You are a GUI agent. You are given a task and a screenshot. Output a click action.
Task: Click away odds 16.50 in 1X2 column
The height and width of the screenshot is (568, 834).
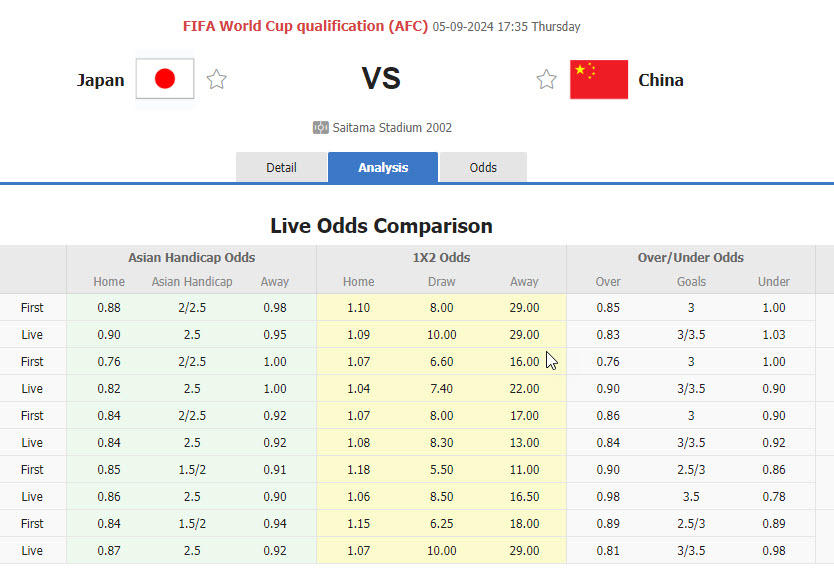[524, 497]
